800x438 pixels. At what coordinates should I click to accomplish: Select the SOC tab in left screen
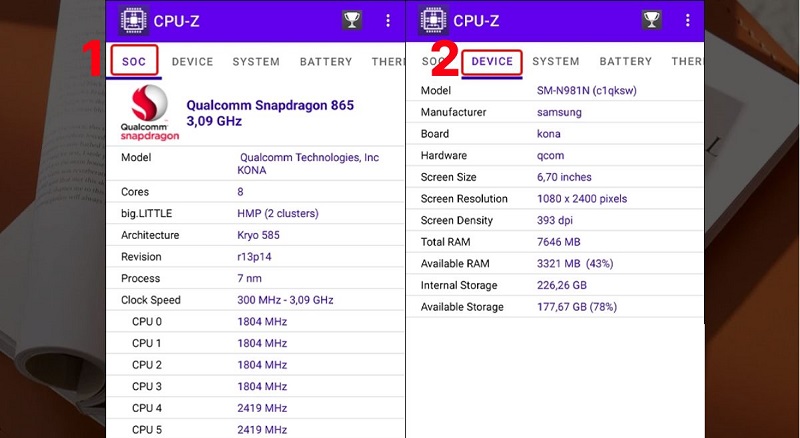click(x=134, y=62)
